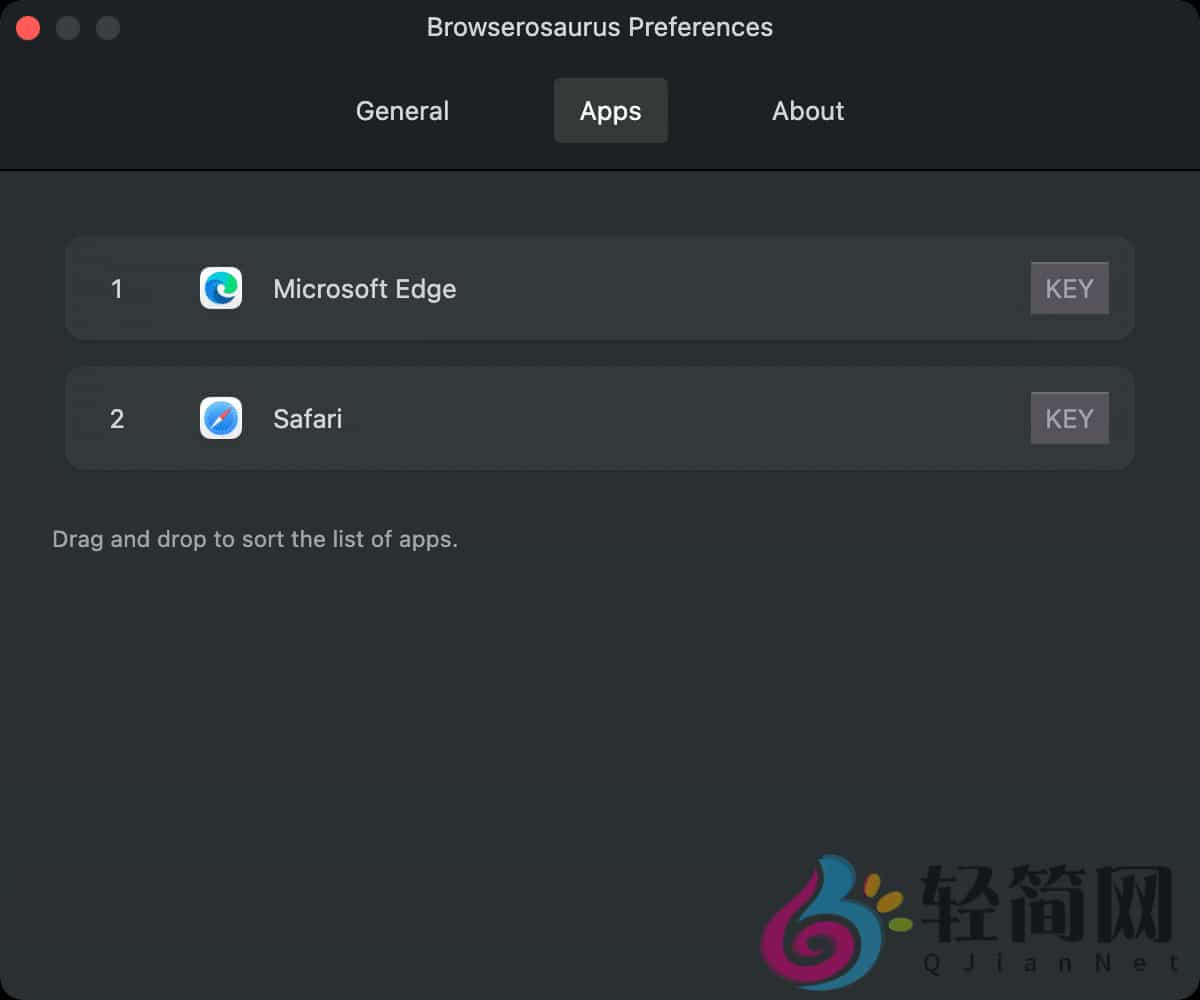This screenshot has height=1000, width=1200.
Task: Click the Safari label text
Action: [x=307, y=419]
